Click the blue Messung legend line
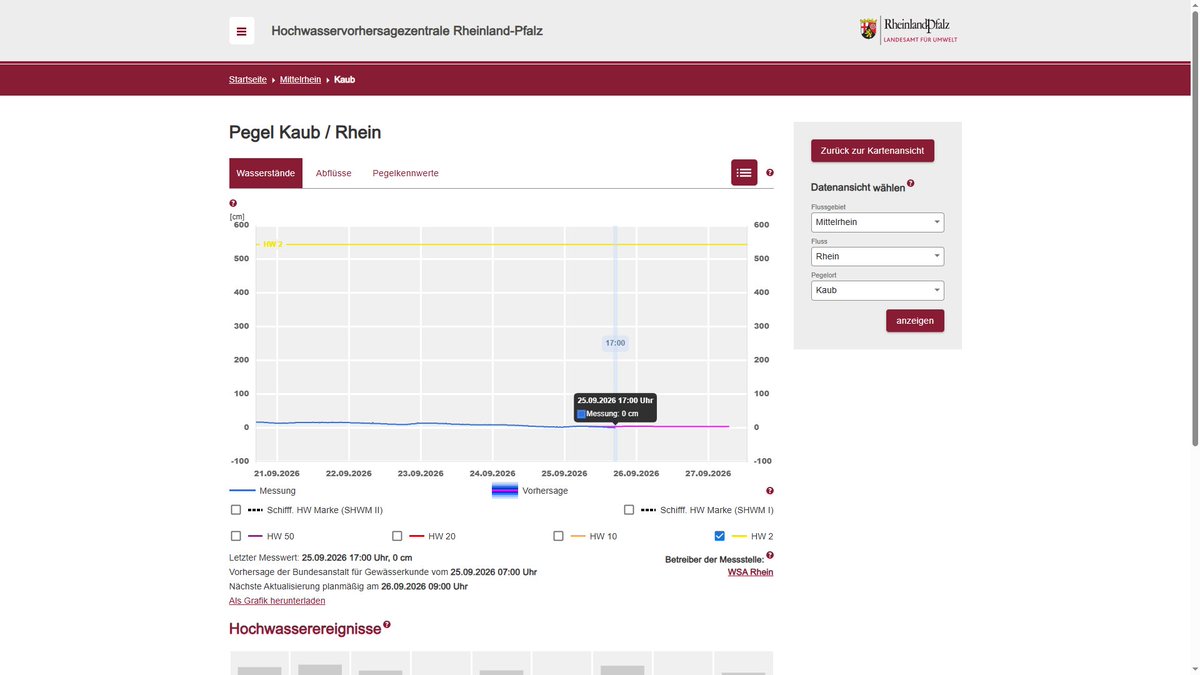The image size is (1200, 675). [243, 491]
